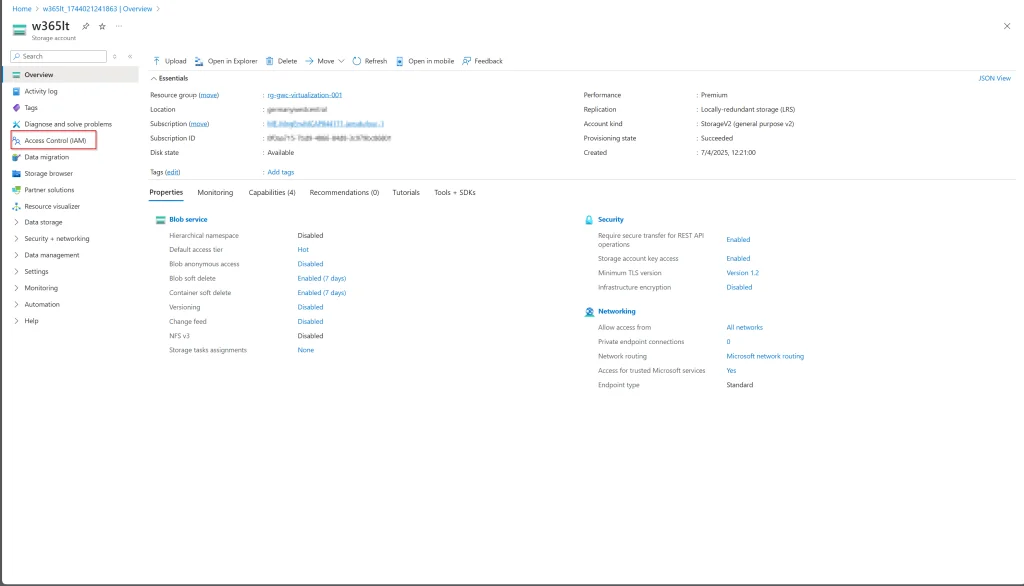Click the Blob service heading link
The width and height of the screenshot is (1024, 586).
pyautogui.click(x=188, y=220)
